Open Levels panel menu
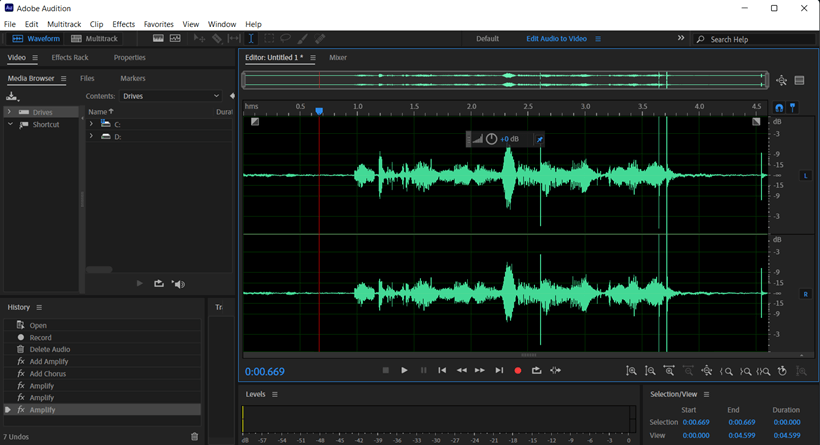Image resolution: width=820 pixels, height=445 pixels. (275, 394)
